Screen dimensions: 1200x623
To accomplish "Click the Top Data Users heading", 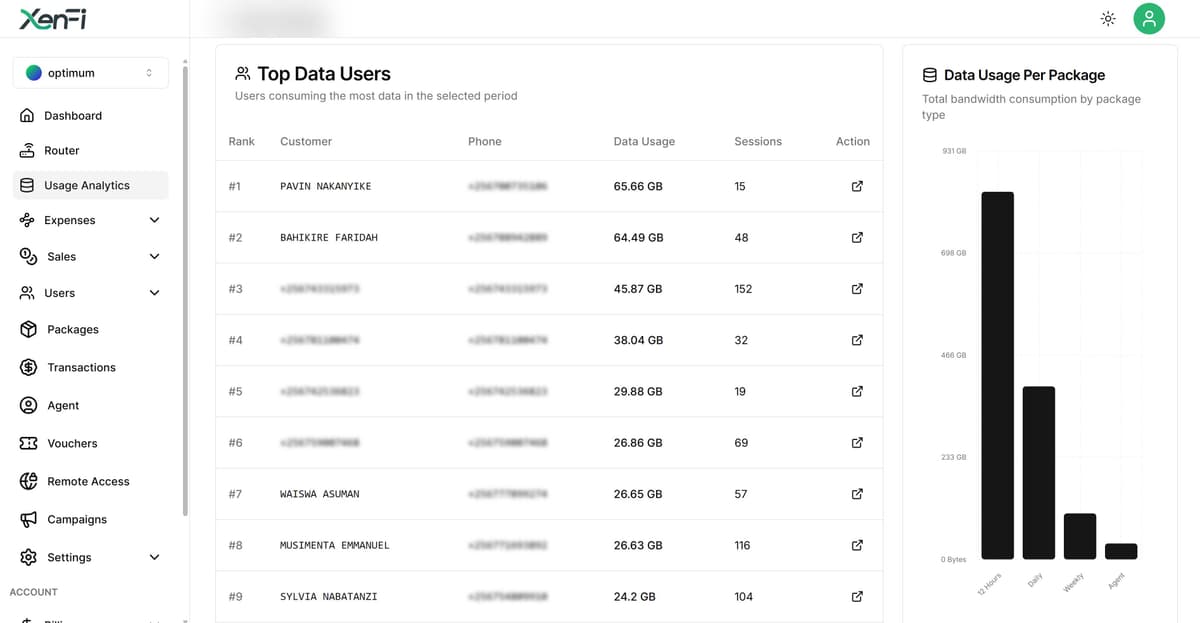I will pos(324,74).
